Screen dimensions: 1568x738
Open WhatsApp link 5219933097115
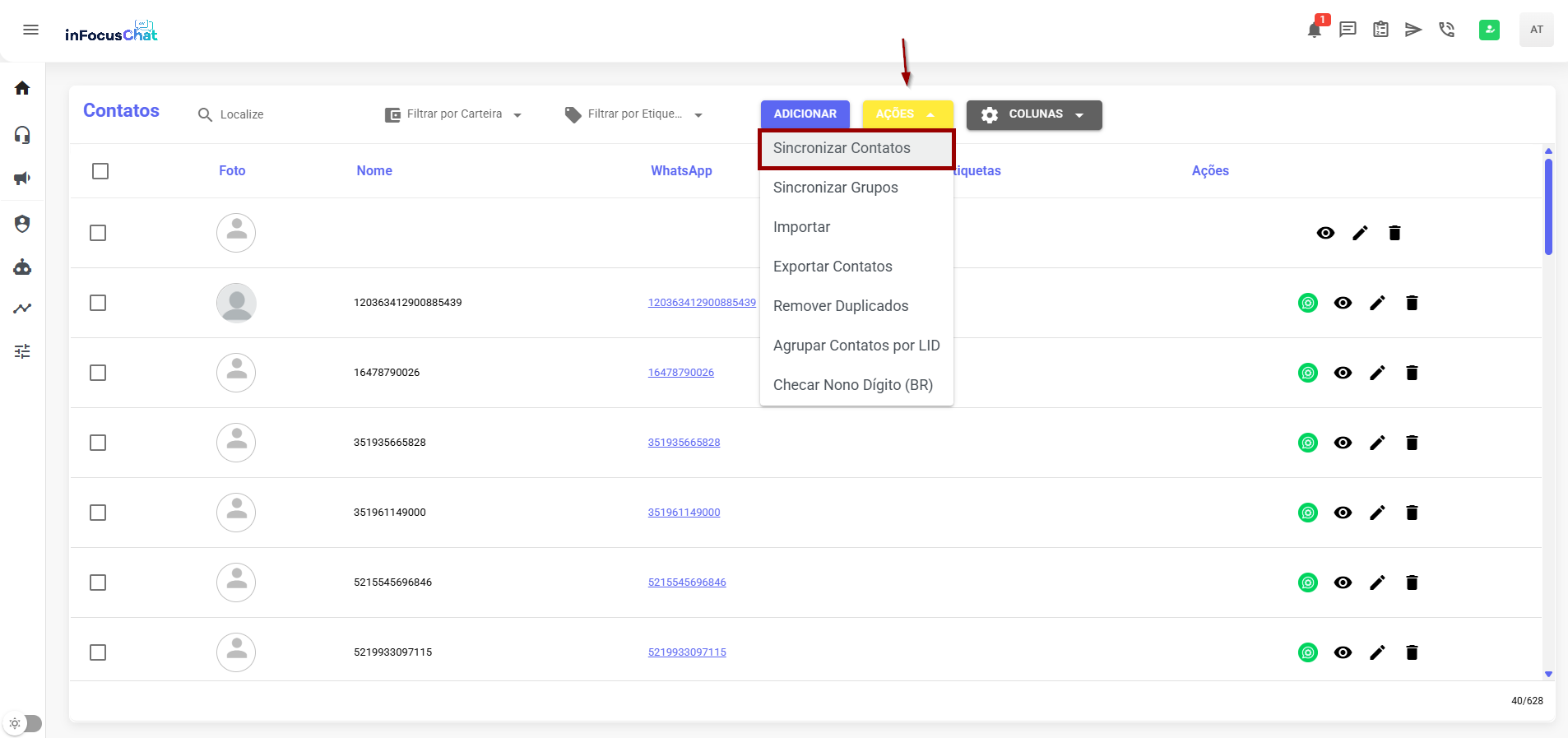[687, 652]
